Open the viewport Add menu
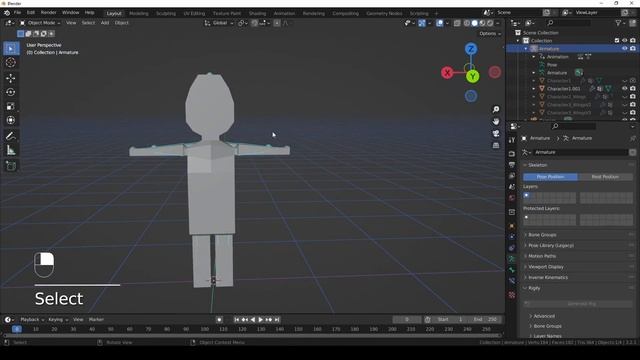Screen dimensions: 640x360 105,23
